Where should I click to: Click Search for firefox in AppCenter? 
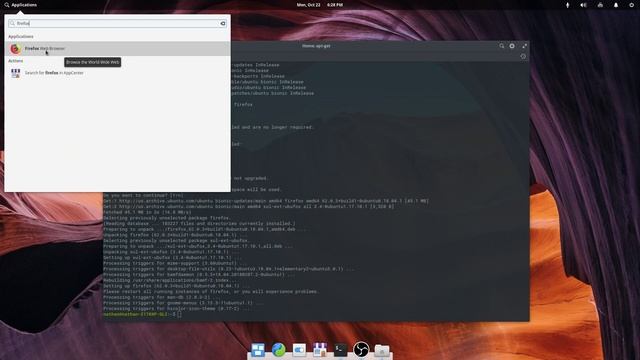[x=117, y=73]
